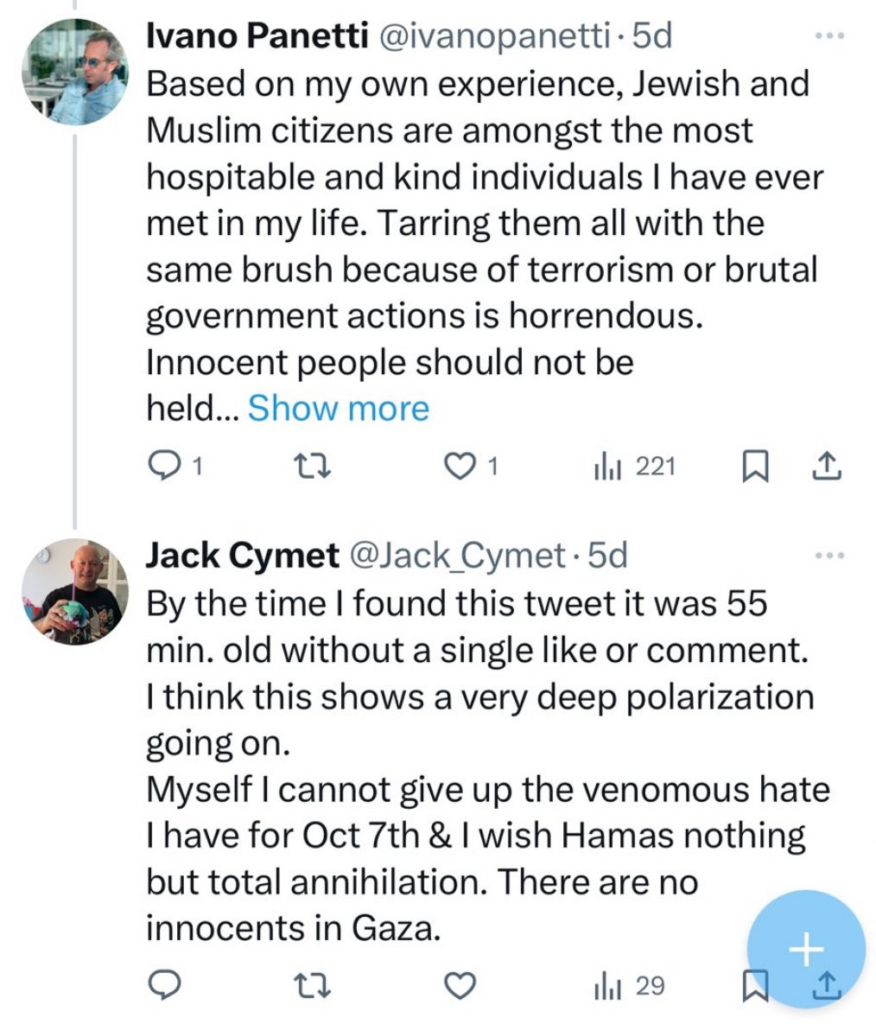Toggle the bookmark on Ivano Panetti's tweet
The image size is (876, 1024).
(756, 465)
